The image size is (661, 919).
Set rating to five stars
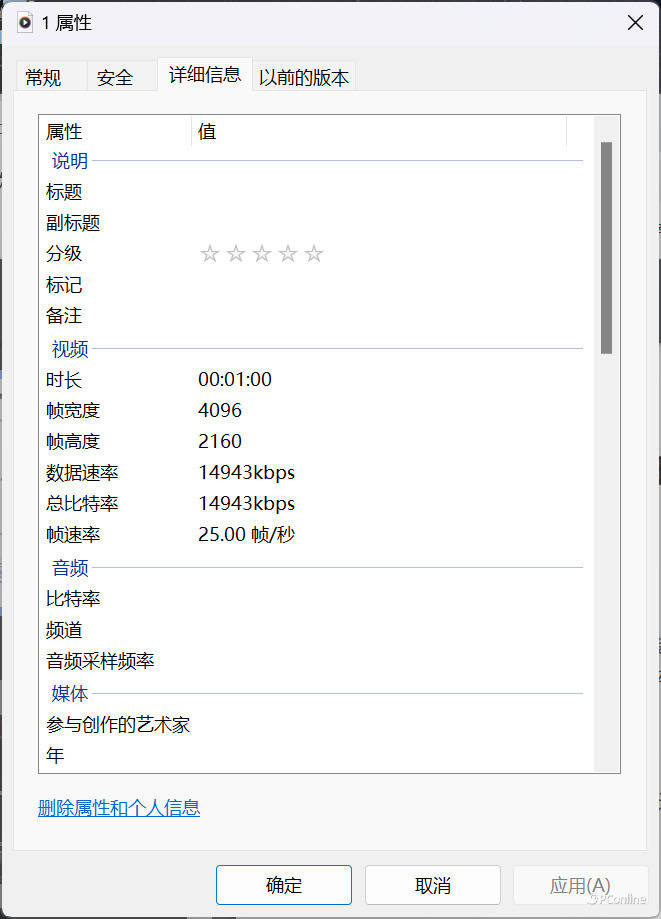coord(314,254)
